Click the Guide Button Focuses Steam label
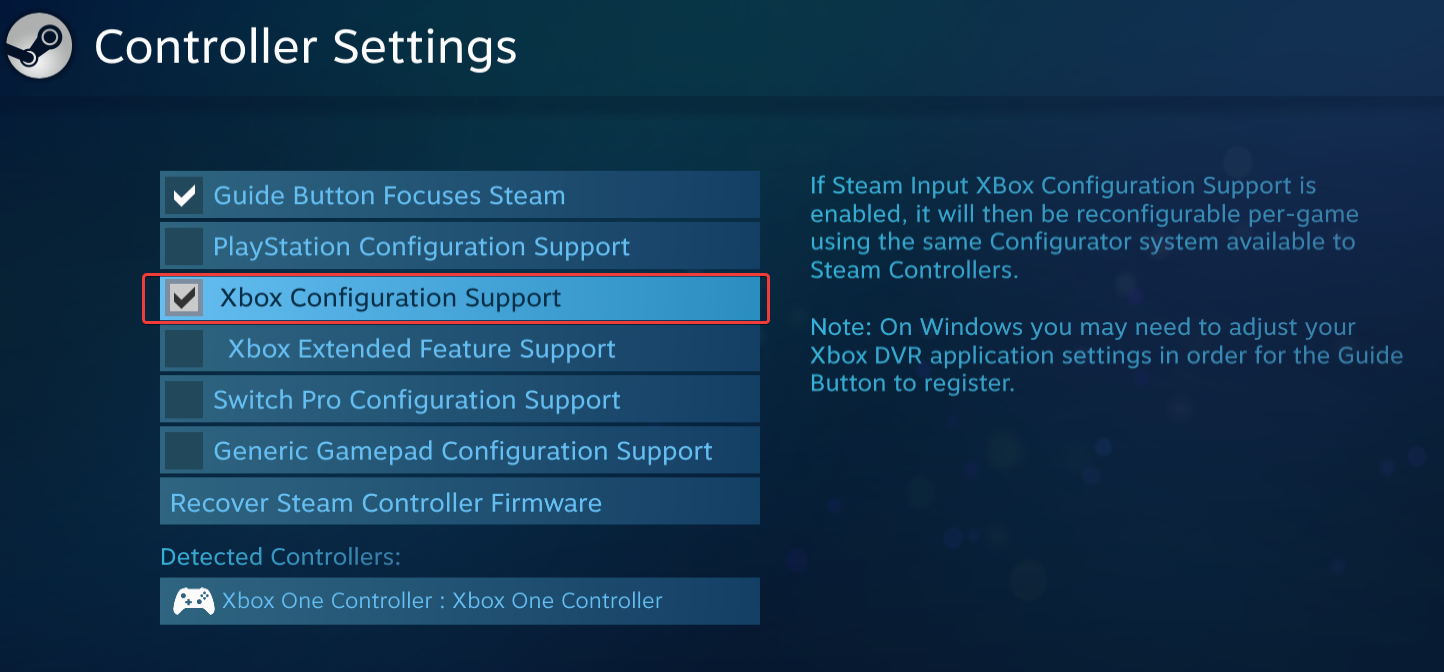This screenshot has height=672, width=1444. coord(389,195)
